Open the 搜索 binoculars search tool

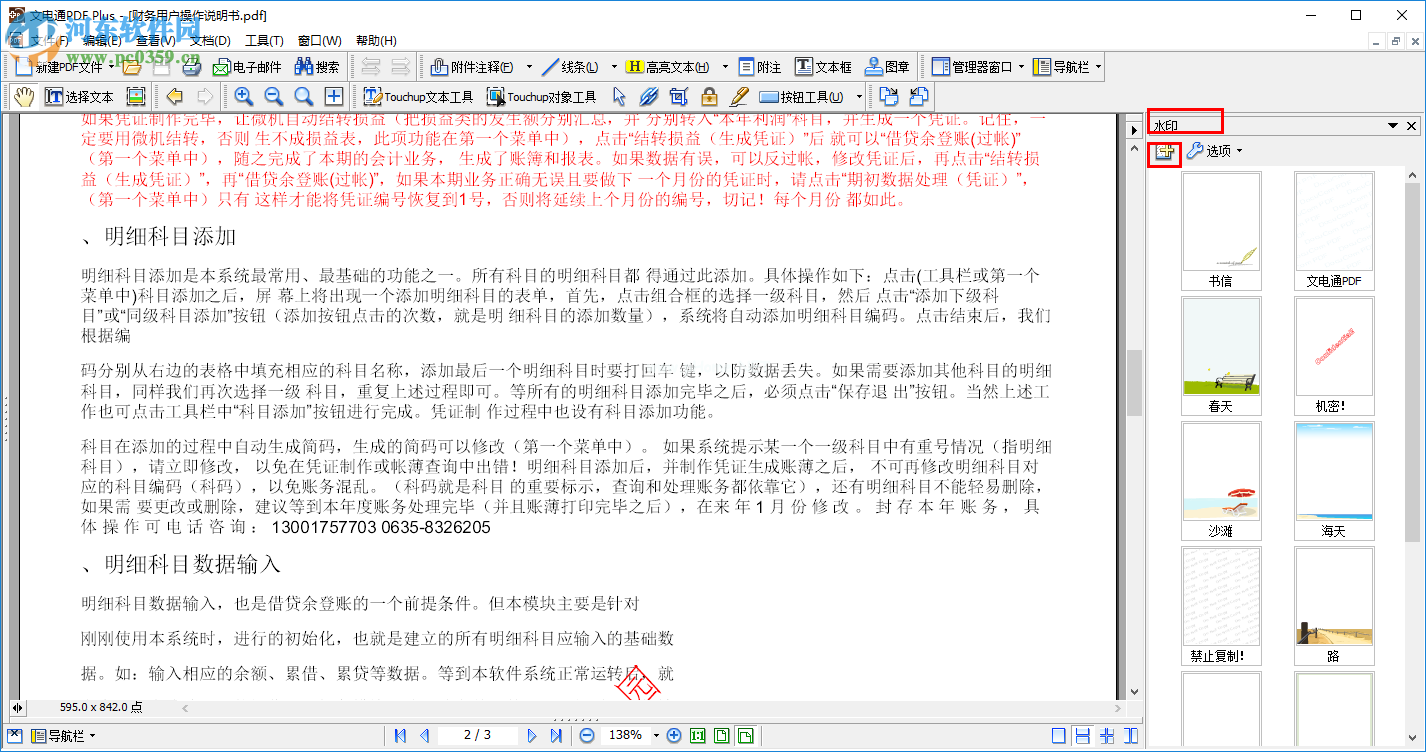(317, 67)
